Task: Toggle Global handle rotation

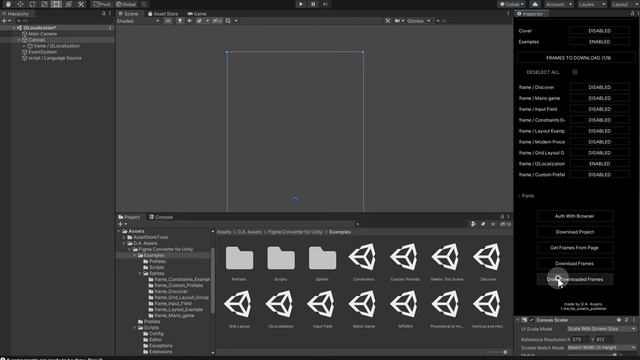Action: click(x=127, y=4)
